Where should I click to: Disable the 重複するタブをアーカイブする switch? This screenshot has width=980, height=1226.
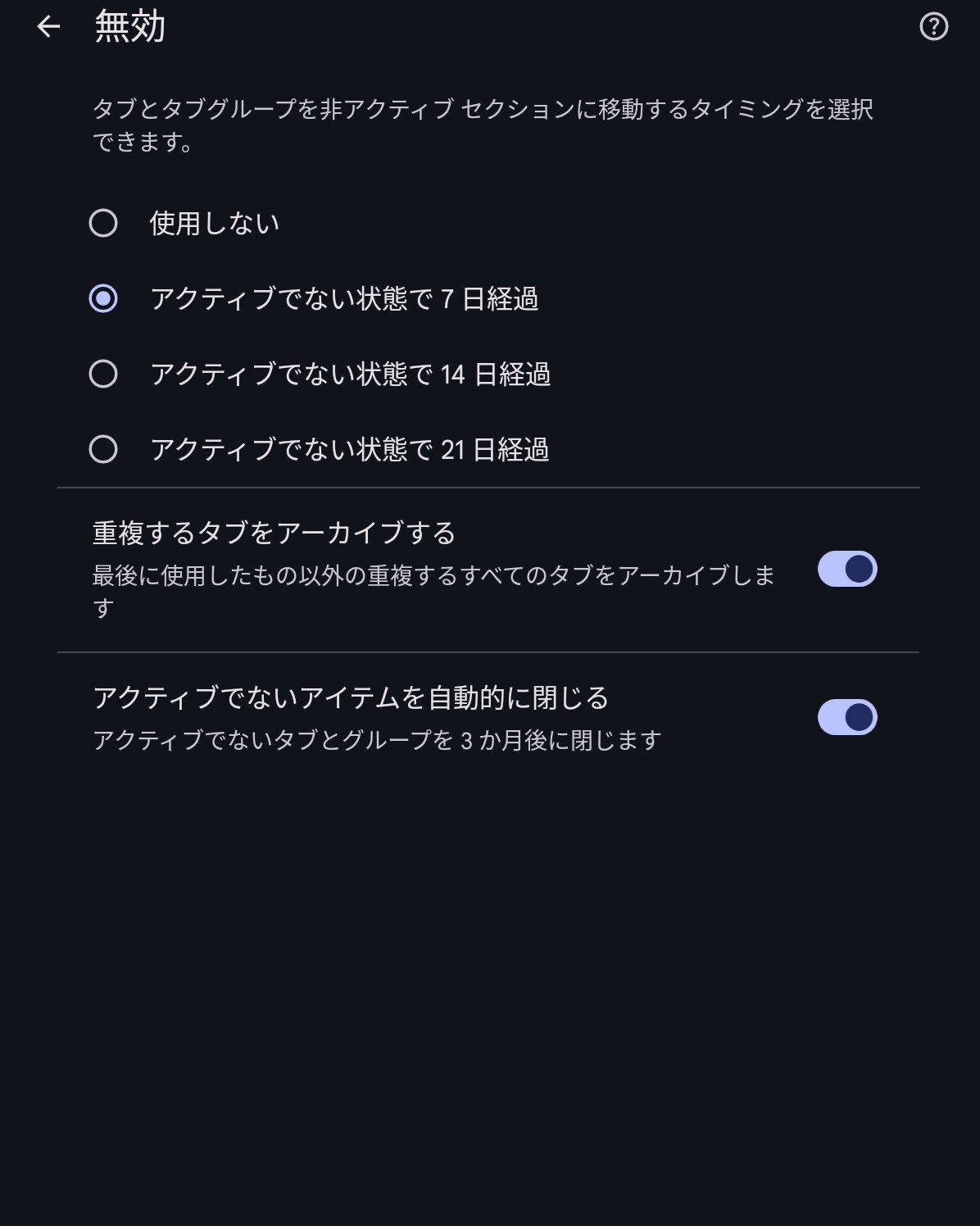(x=847, y=569)
